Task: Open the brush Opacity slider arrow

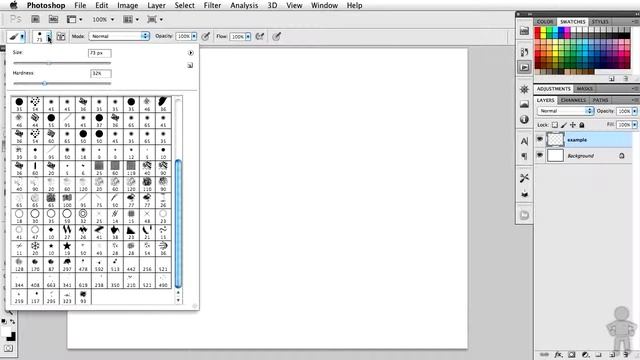Action: (x=194, y=37)
